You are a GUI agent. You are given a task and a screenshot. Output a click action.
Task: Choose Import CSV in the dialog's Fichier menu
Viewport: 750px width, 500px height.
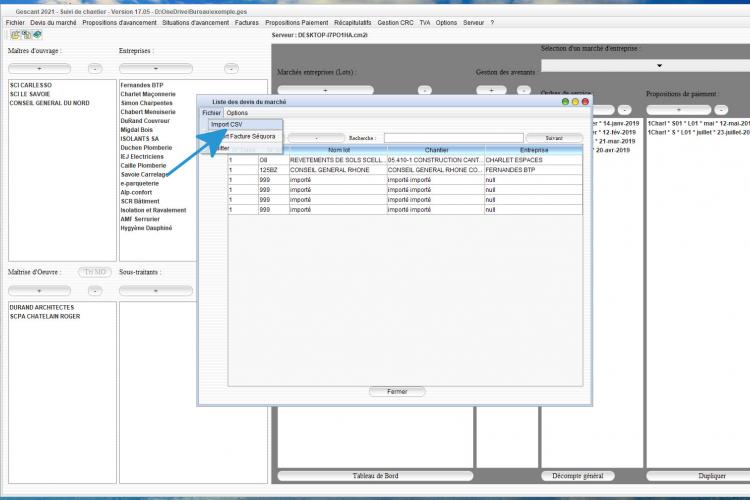point(245,124)
